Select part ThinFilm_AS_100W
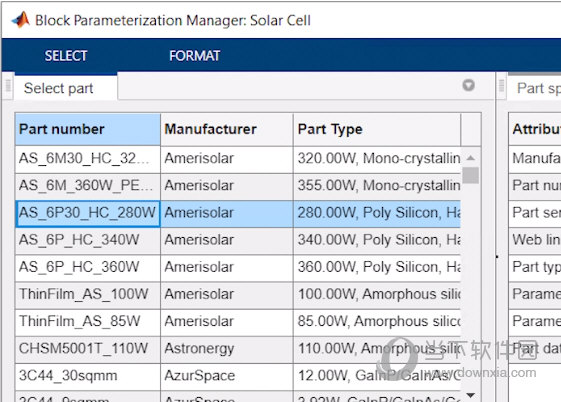 pyautogui.click(x=88, y=294)
